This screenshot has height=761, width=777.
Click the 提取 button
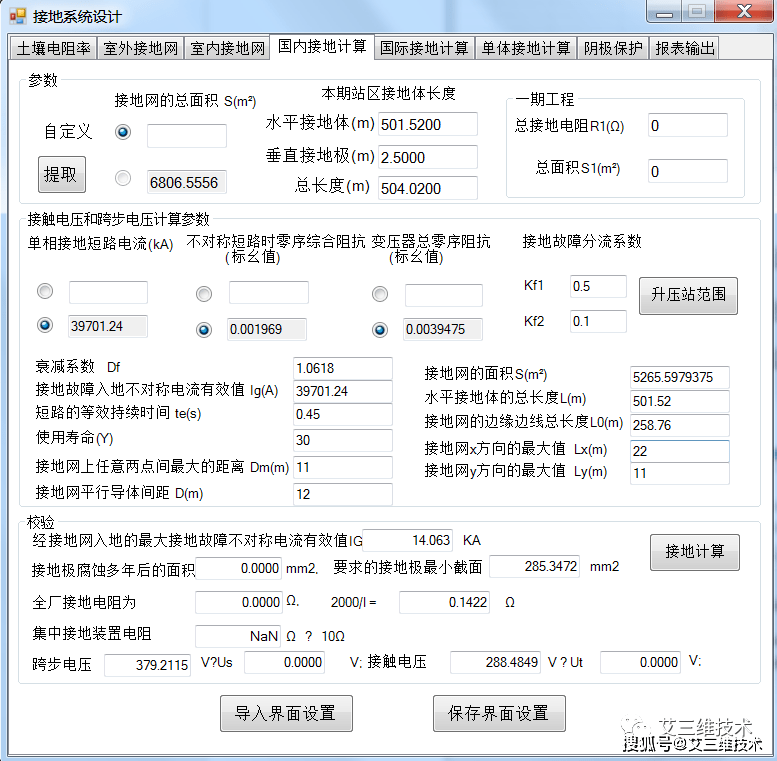tap(62, 174)
